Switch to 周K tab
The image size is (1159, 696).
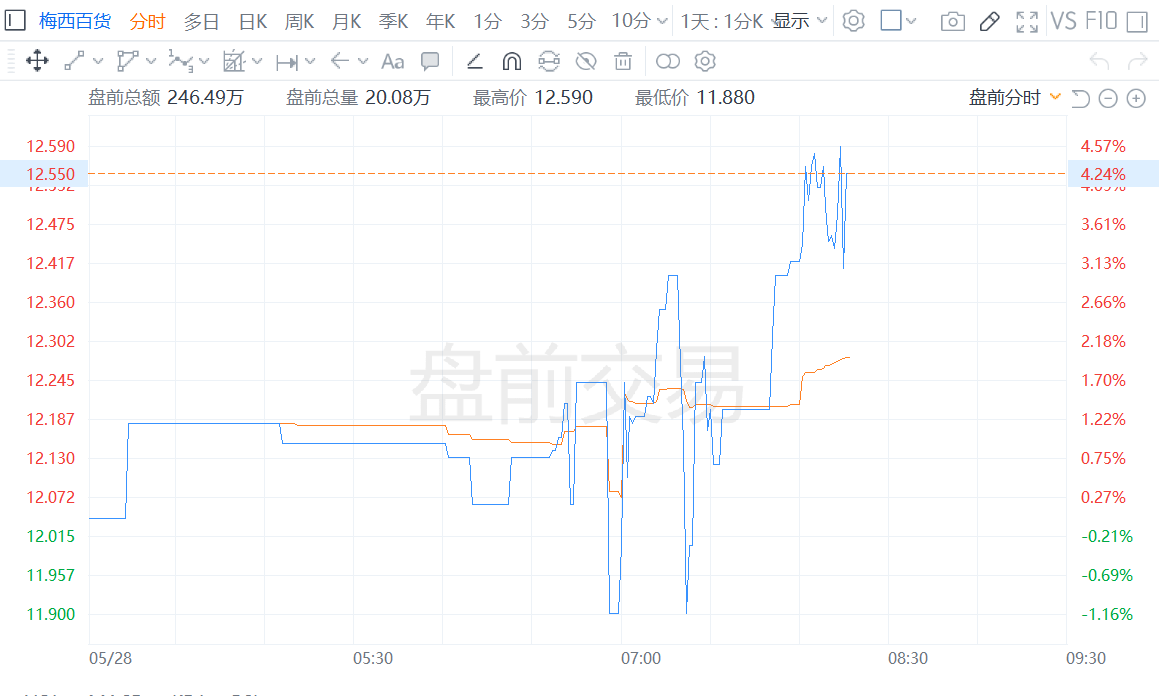coord(299,21)
